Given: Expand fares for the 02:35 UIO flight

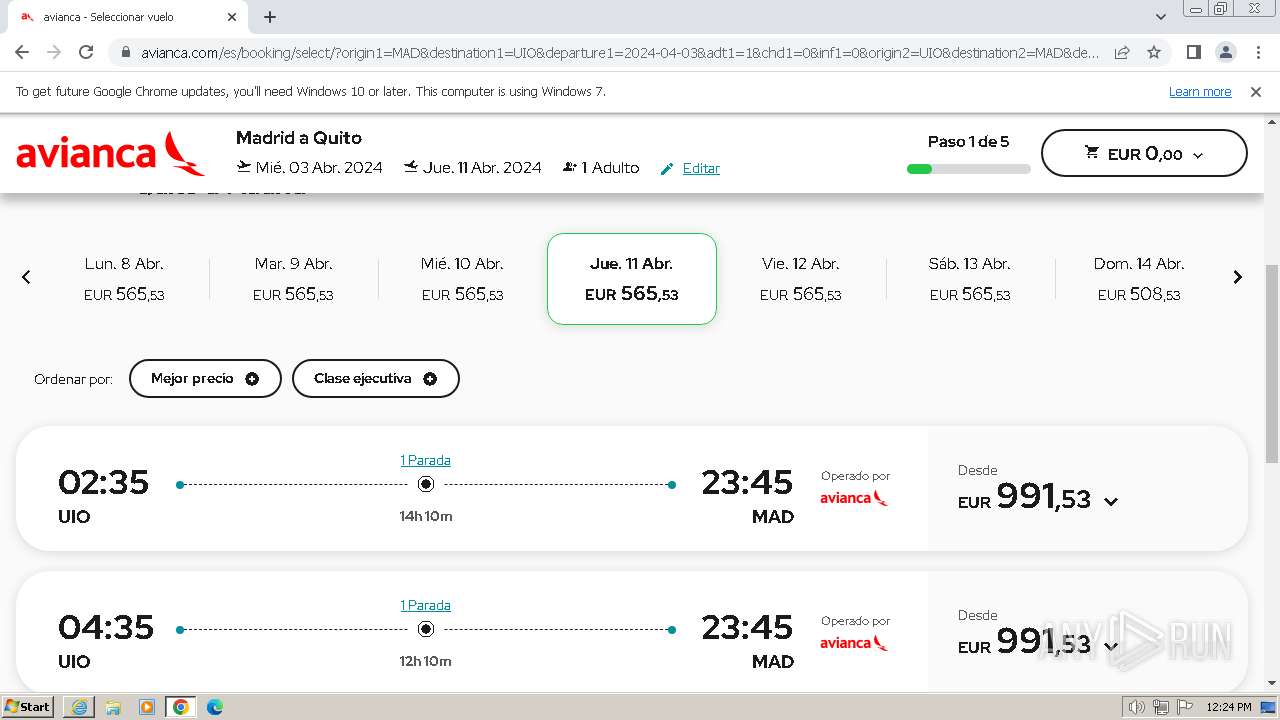Looking at the screenshot, I should (x=1110, y=501).
